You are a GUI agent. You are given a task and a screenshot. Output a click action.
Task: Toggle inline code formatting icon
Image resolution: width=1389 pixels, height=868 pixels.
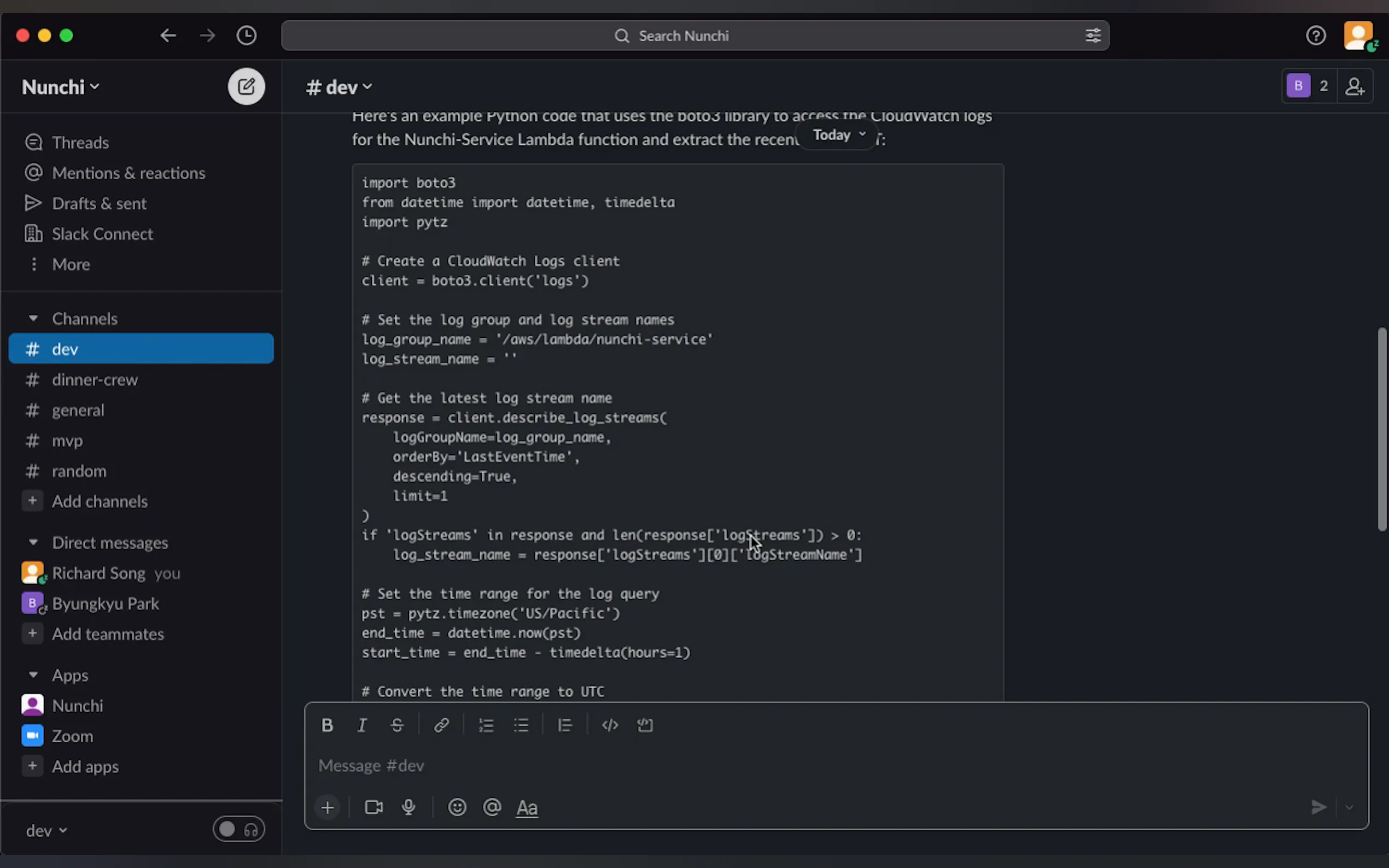pyautogui.click(x=610, y=725)
